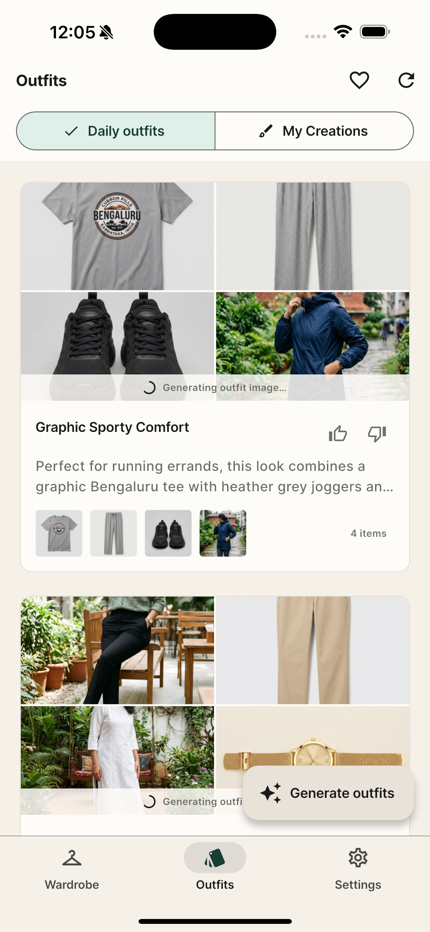
Task: Tap the navy jacket small thumbnail
Action: [x=223, y=533]
